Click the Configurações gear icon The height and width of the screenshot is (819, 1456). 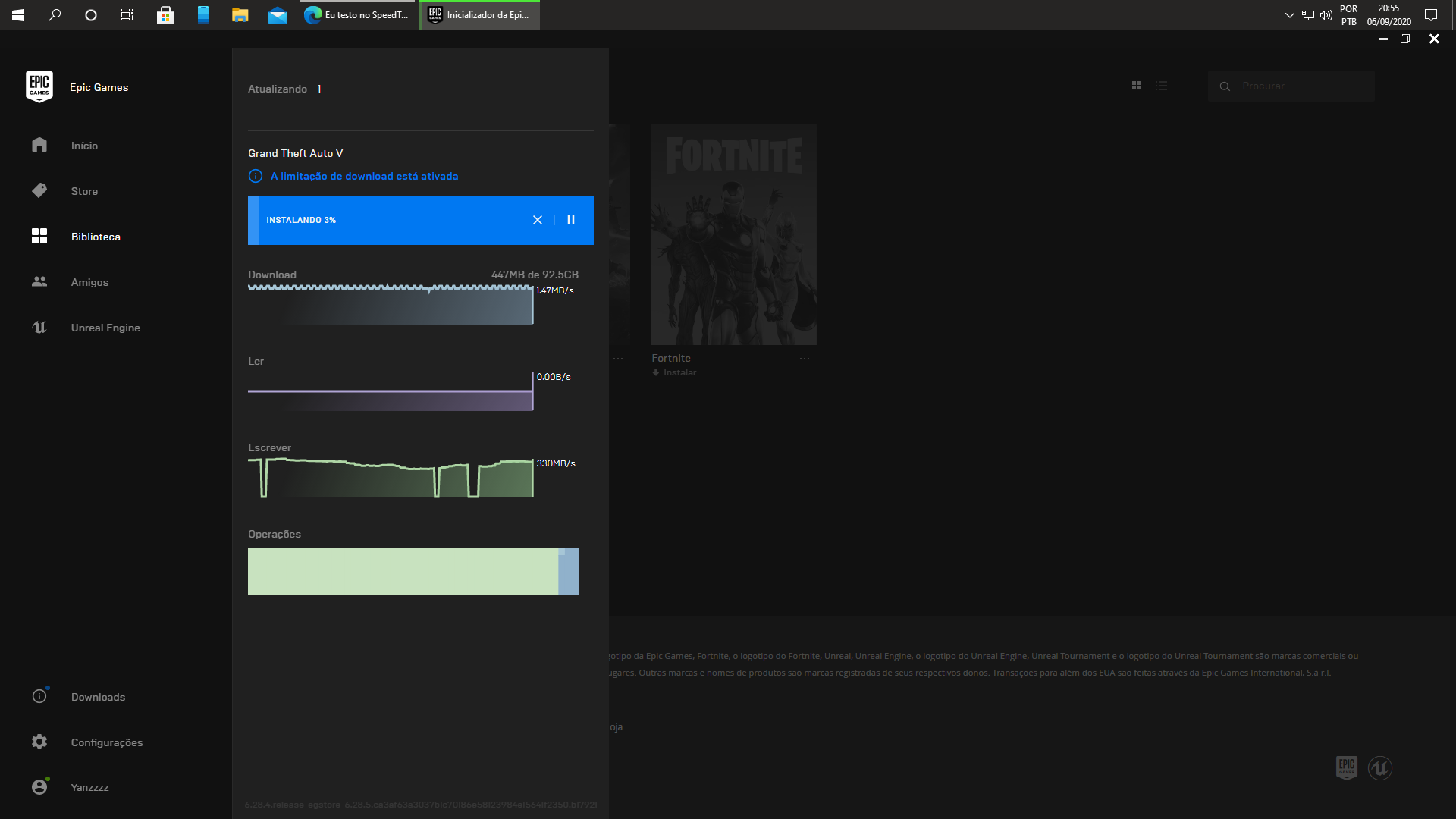click(x=39, y=742)
